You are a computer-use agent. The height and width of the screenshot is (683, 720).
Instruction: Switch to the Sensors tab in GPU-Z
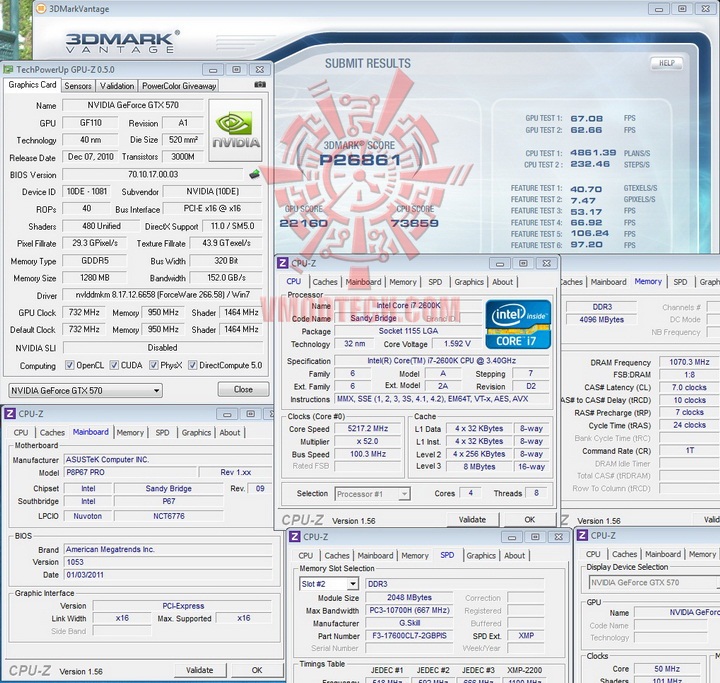pyautogui.click(x=78, y=86)
